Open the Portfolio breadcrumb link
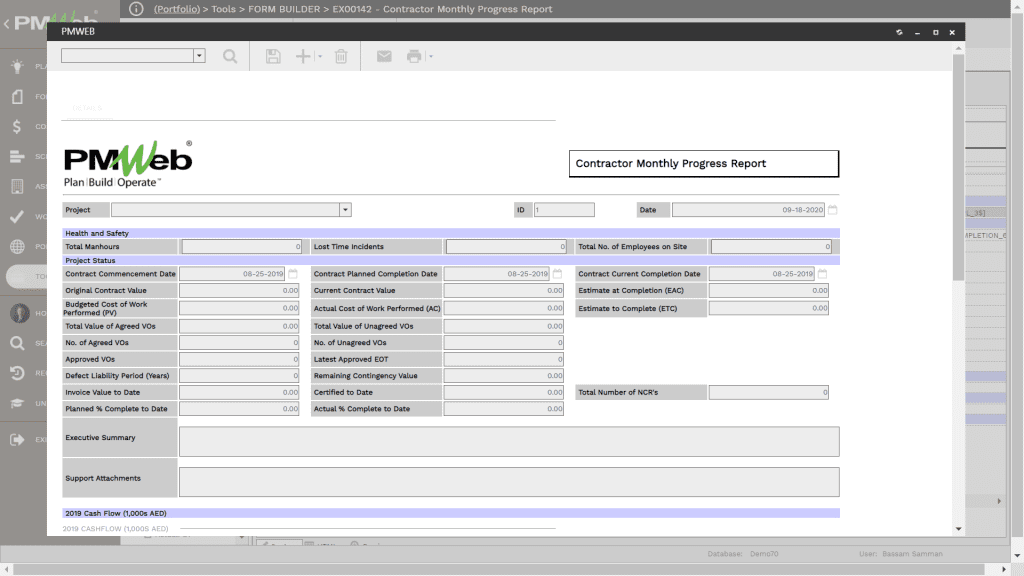1024x576 pixels. point(177,9)
